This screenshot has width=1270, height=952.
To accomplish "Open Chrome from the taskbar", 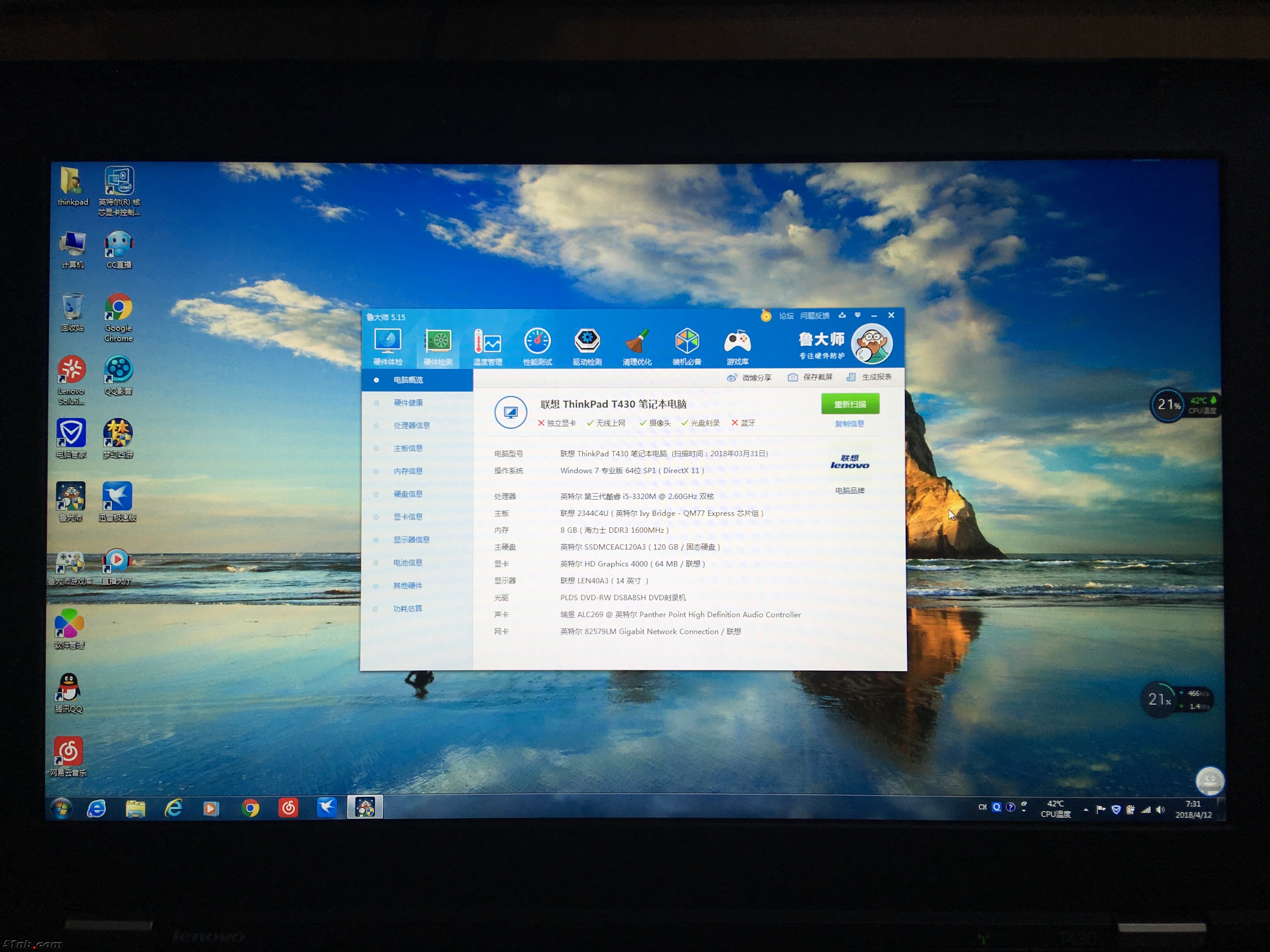I will 250,808.
